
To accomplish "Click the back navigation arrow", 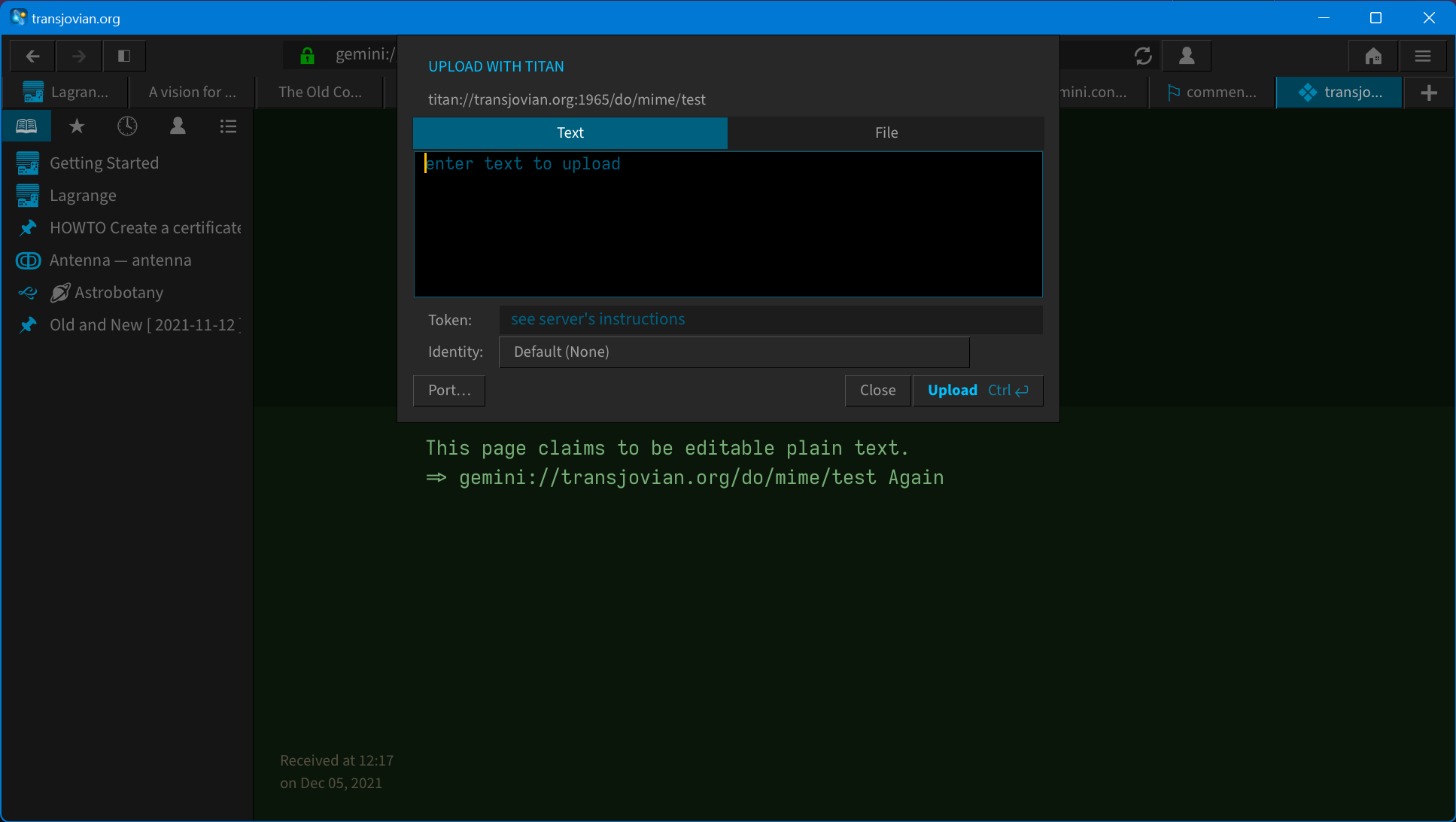I will (x=32, y=56).
